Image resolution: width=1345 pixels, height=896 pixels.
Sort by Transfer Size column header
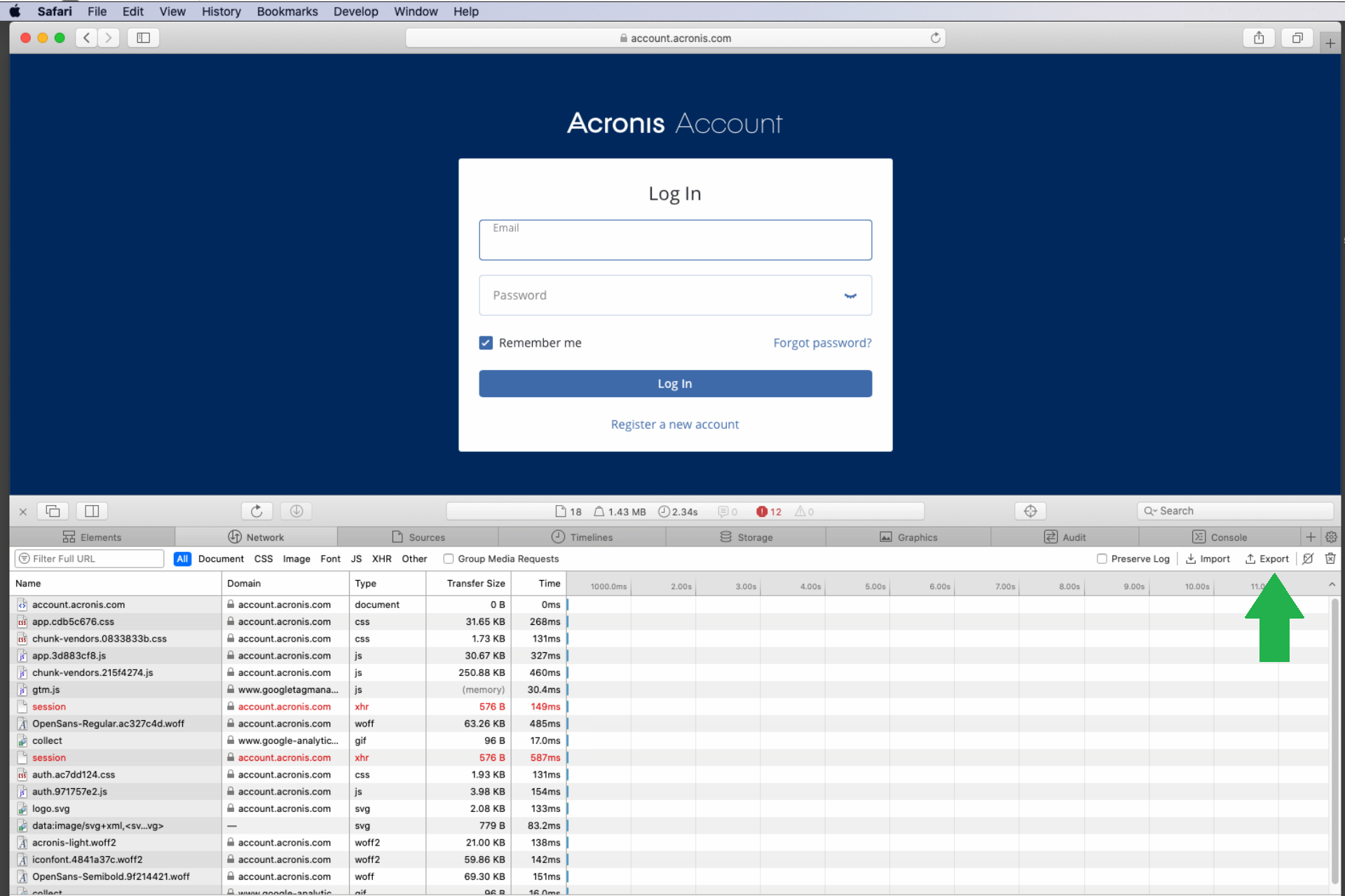[468, 584]
